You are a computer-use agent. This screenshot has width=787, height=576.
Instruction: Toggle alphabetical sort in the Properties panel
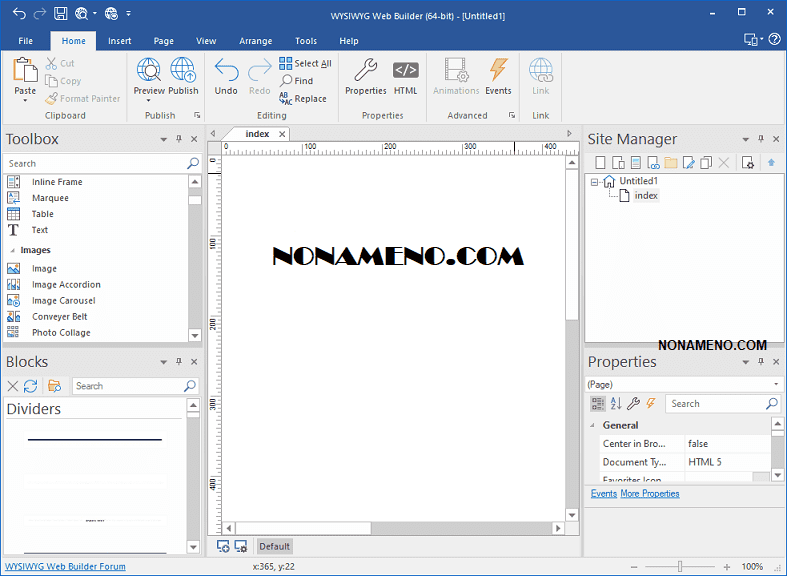pos(615,404)
